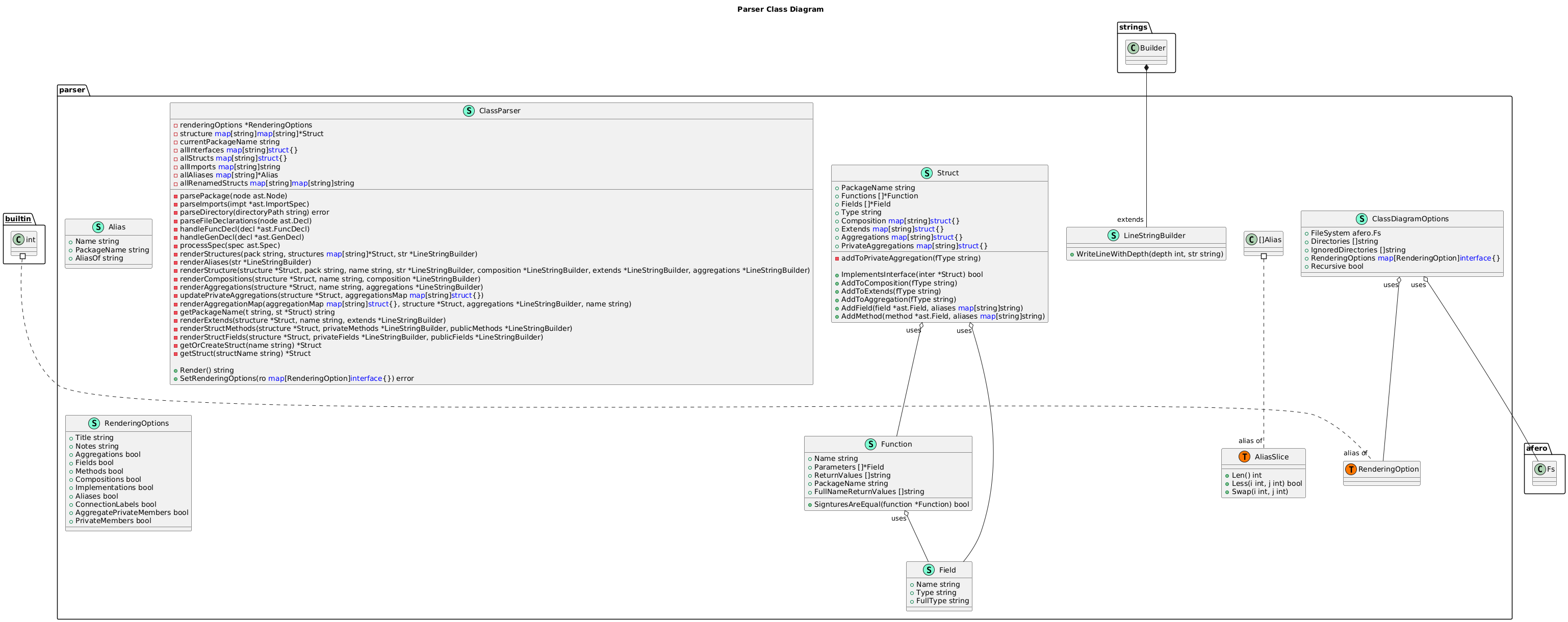Image resolution: width=1568 pixels, height=622 pixels.
Task: Click FullType string in Field
Action: click(x=939, y=601)
